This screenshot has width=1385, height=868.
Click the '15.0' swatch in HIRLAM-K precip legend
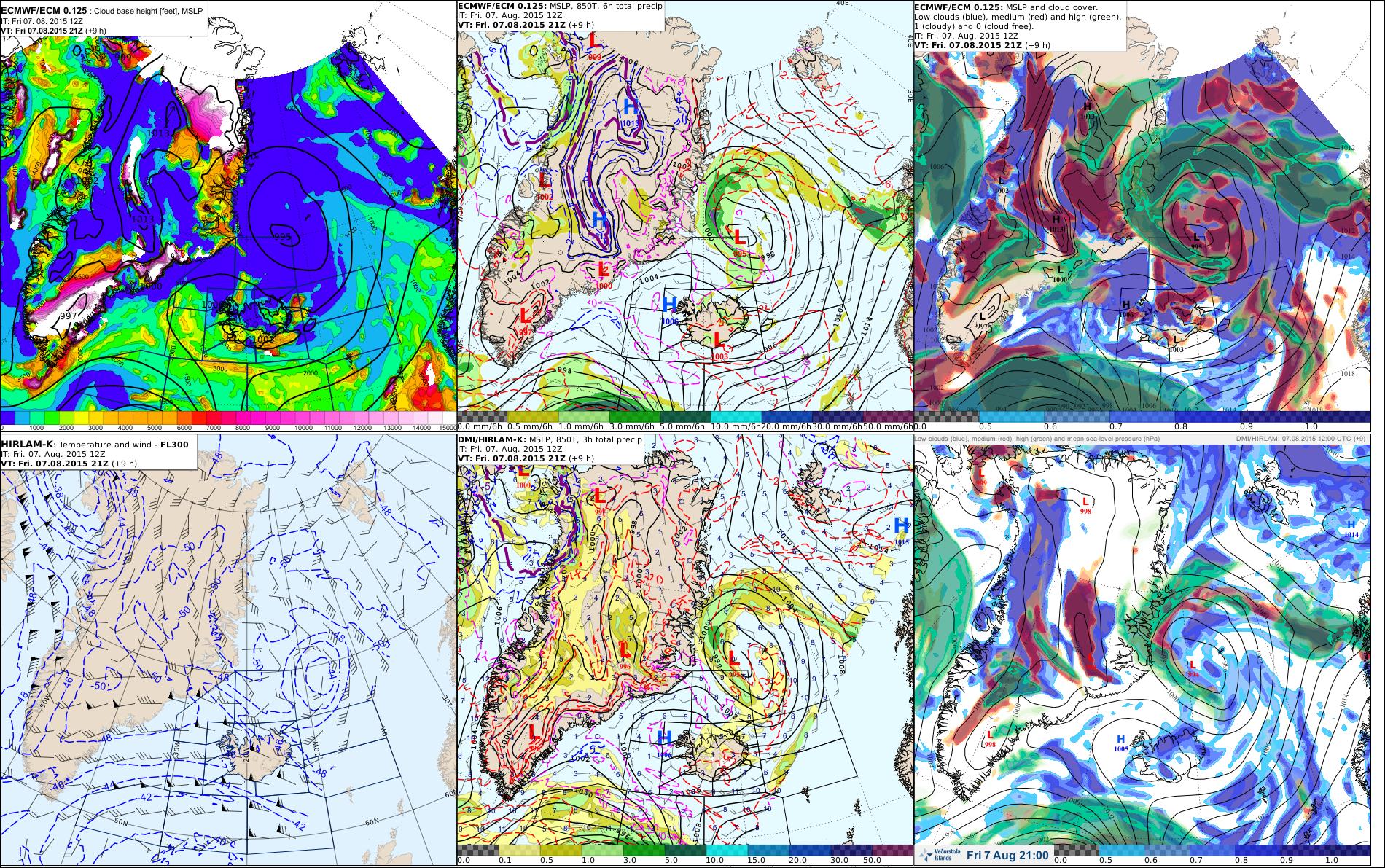(x=768, y=851)
